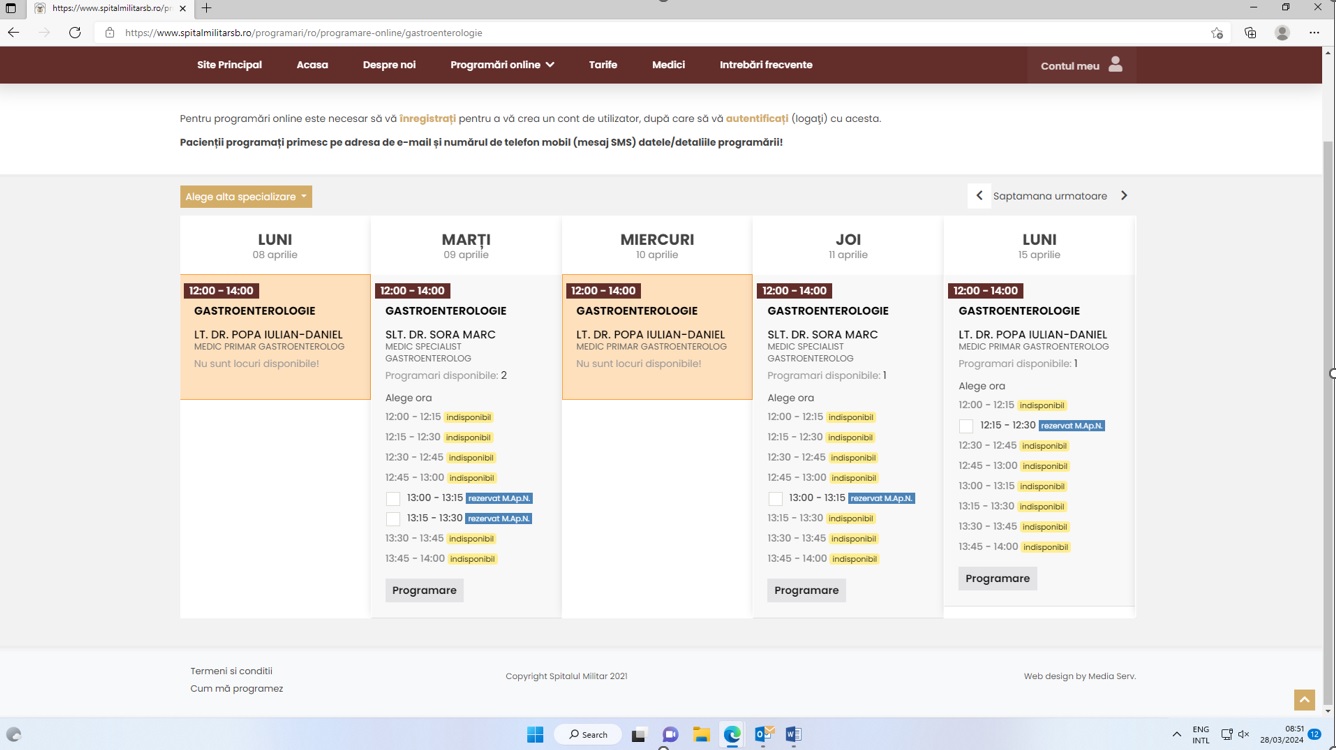This screenshot has width=1336, height=750.
Task: Check the 13:15 - 13:30 slot on Marți
Action: tap(393, 519)
